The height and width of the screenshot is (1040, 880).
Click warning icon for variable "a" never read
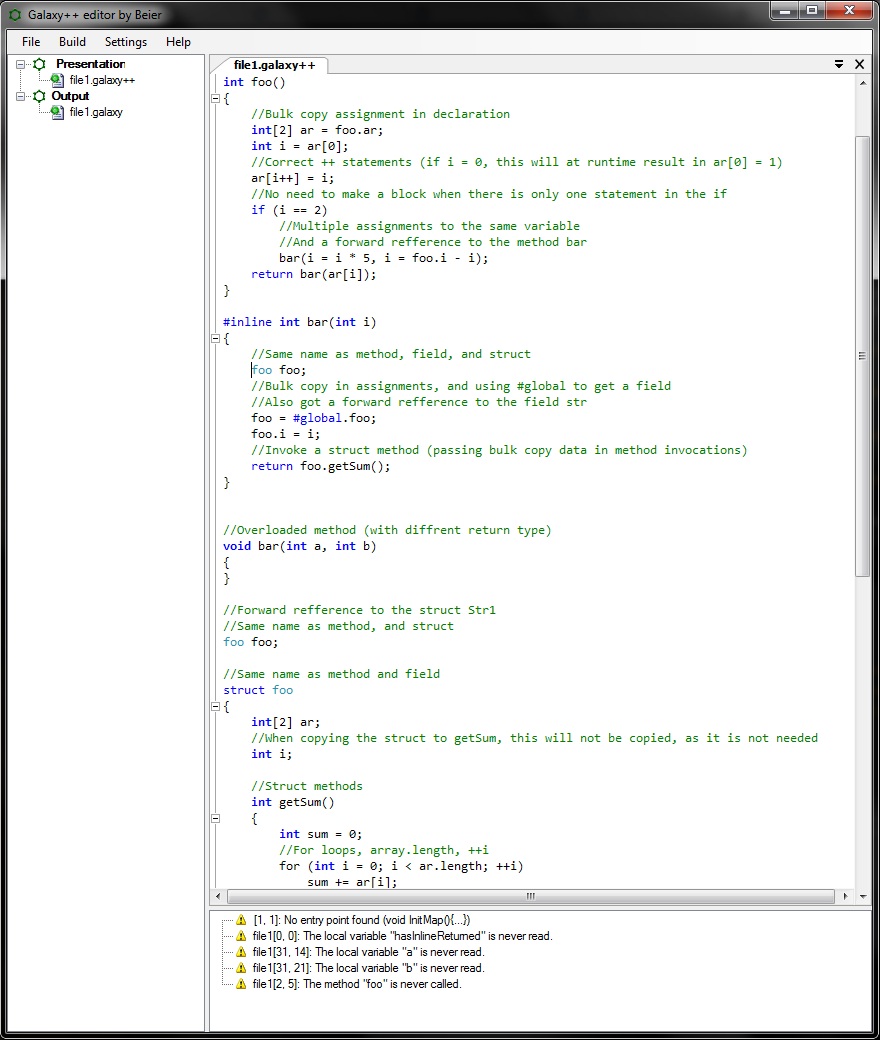[x=240, y=952]
